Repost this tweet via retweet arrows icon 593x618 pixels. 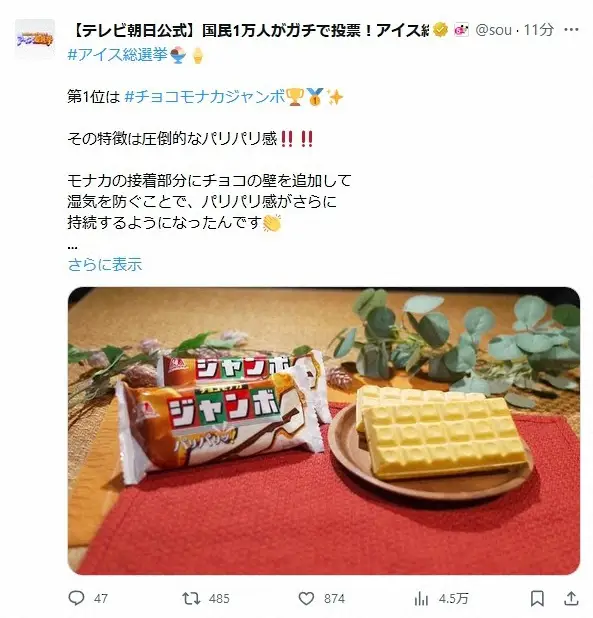tap(191, 598)
